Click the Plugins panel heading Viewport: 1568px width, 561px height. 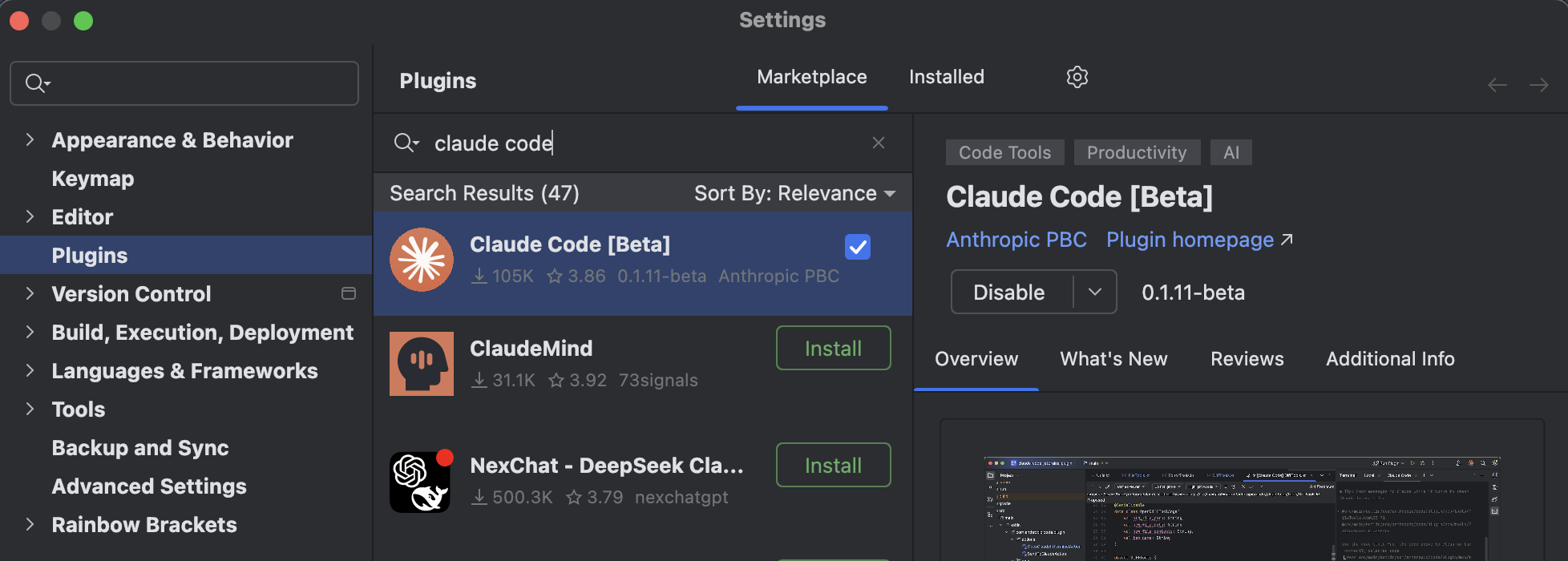[438, 80]
